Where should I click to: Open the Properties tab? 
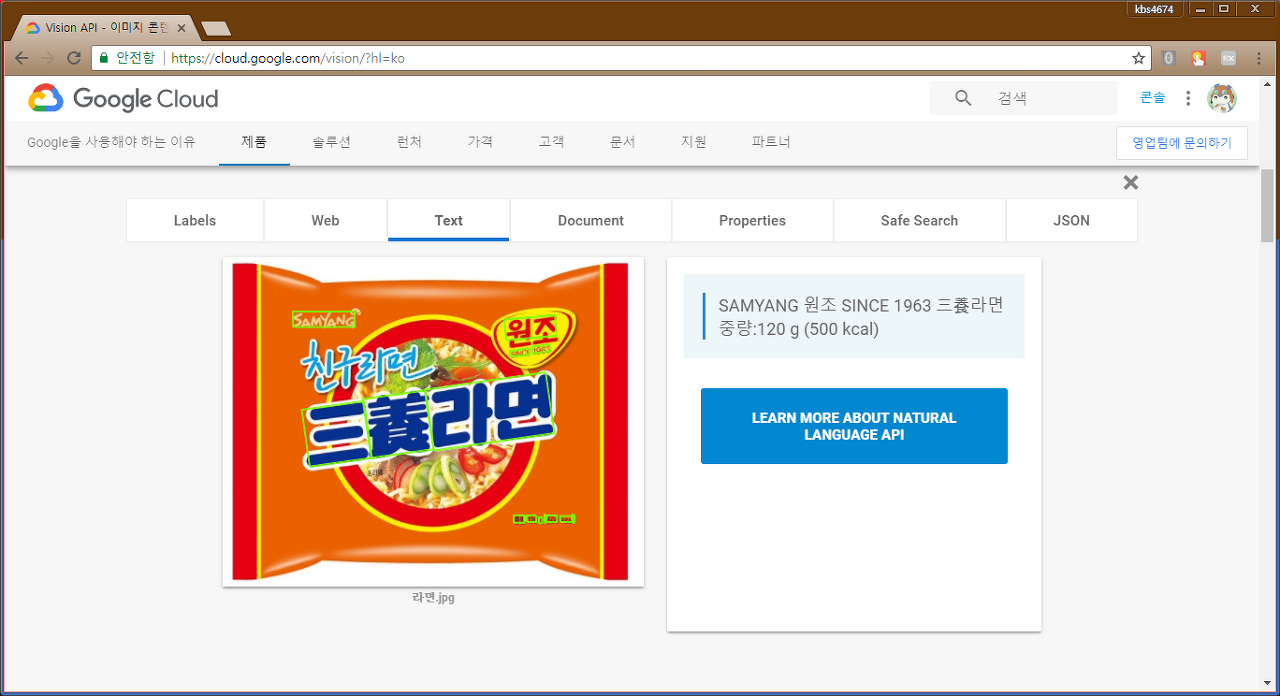click(x=752, y=220)
